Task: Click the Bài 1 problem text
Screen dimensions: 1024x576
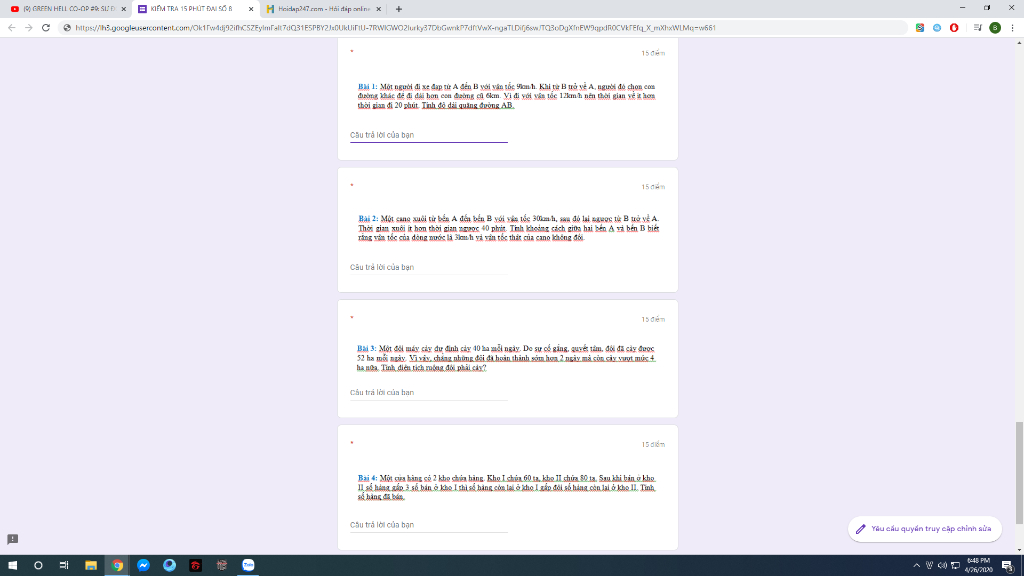Action: coord(506,96)
